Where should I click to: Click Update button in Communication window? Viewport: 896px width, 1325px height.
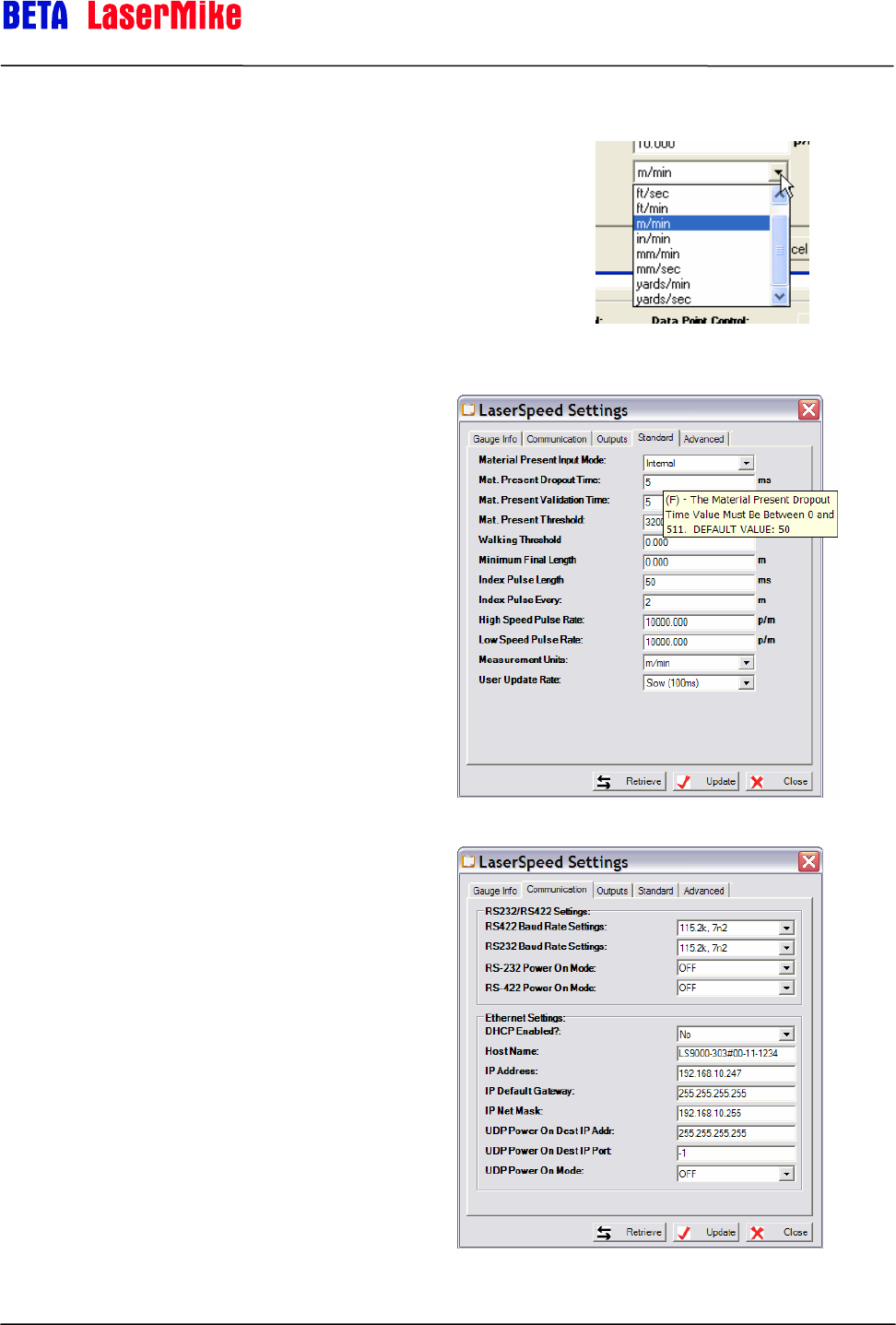click(x=706, y=1232)
